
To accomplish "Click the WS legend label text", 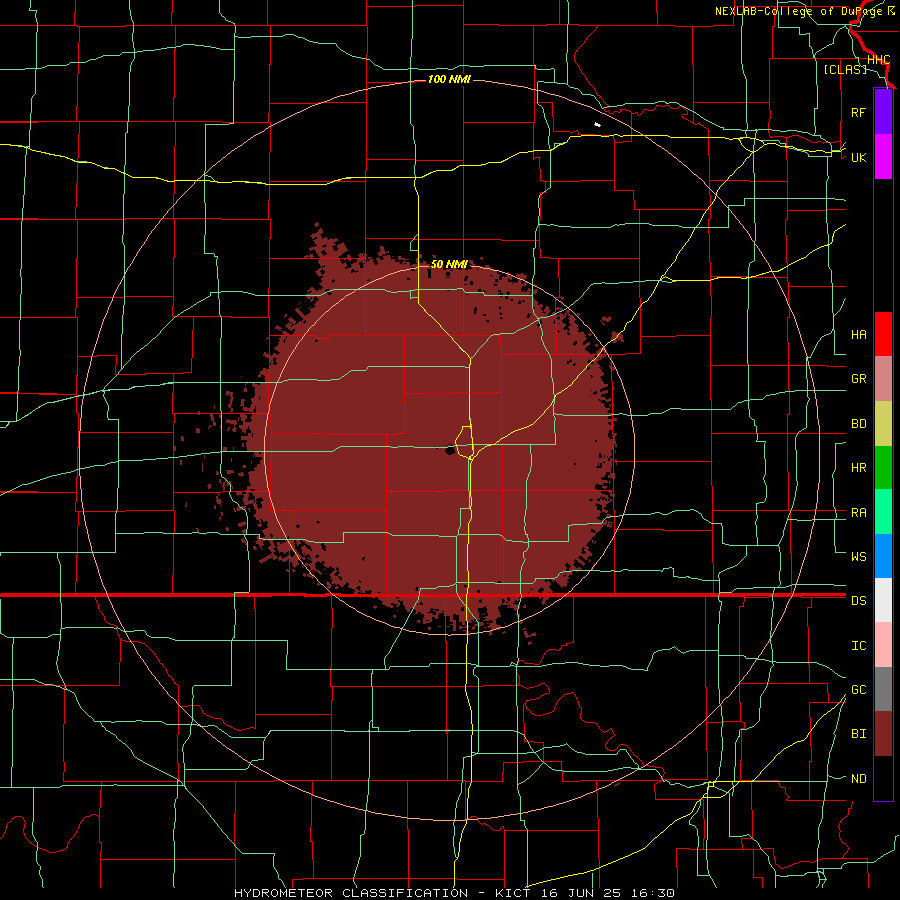I will [x=858, y=557].
